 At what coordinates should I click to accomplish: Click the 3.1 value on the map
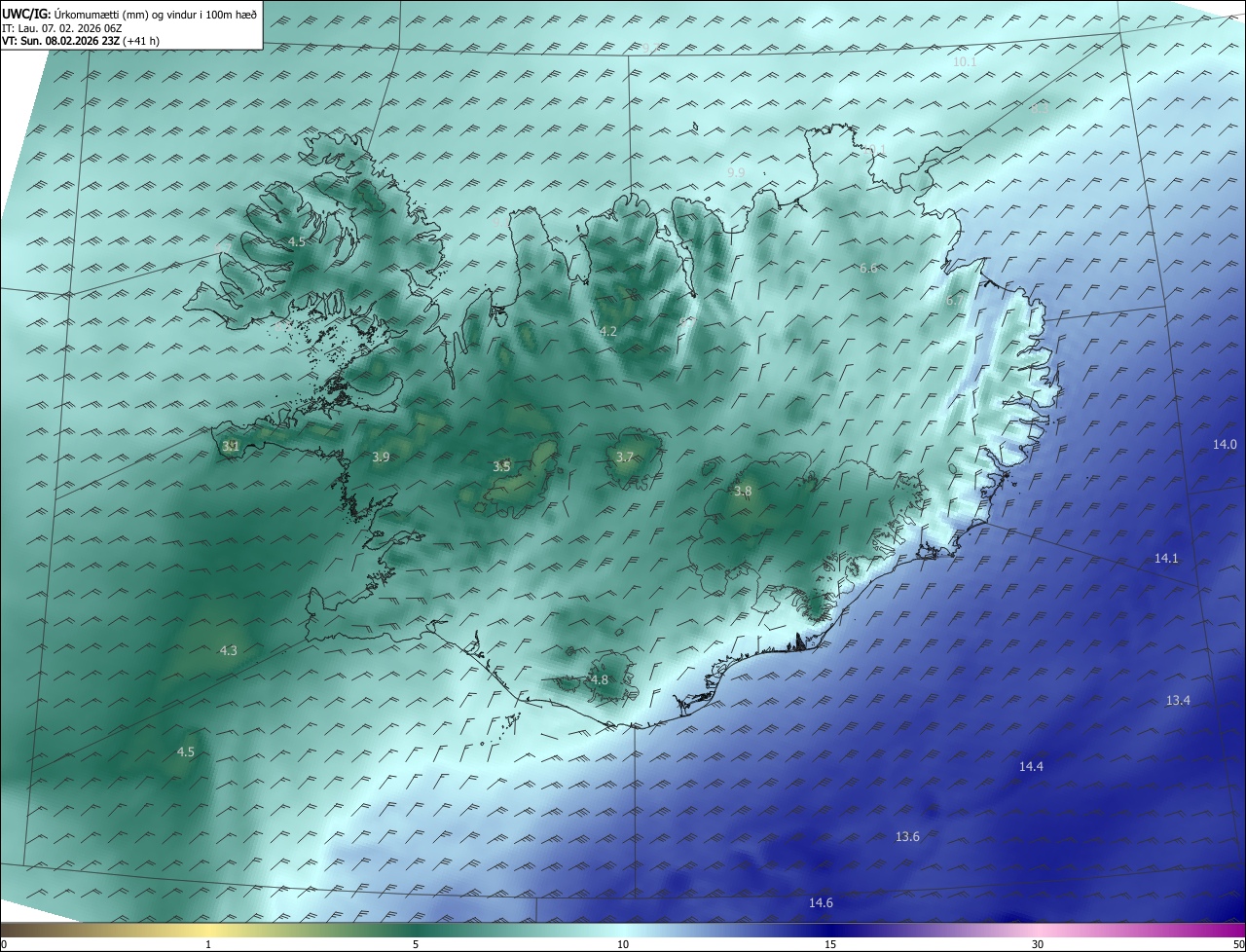pos(231,447)
